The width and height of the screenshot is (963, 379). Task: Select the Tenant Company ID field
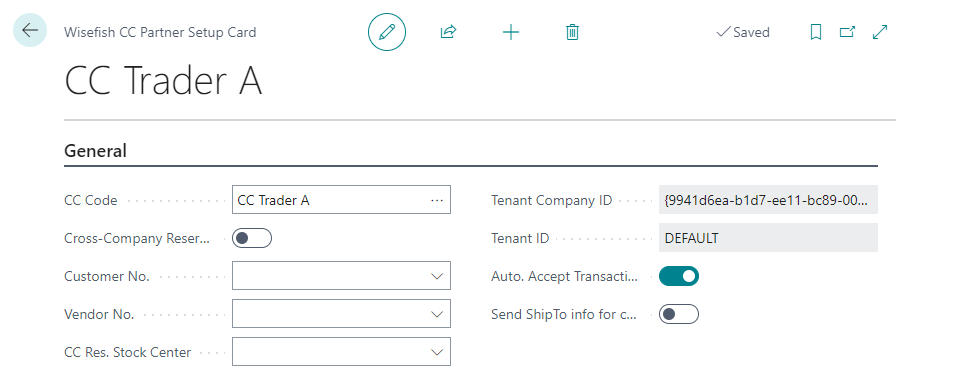[x=768, y=200]
